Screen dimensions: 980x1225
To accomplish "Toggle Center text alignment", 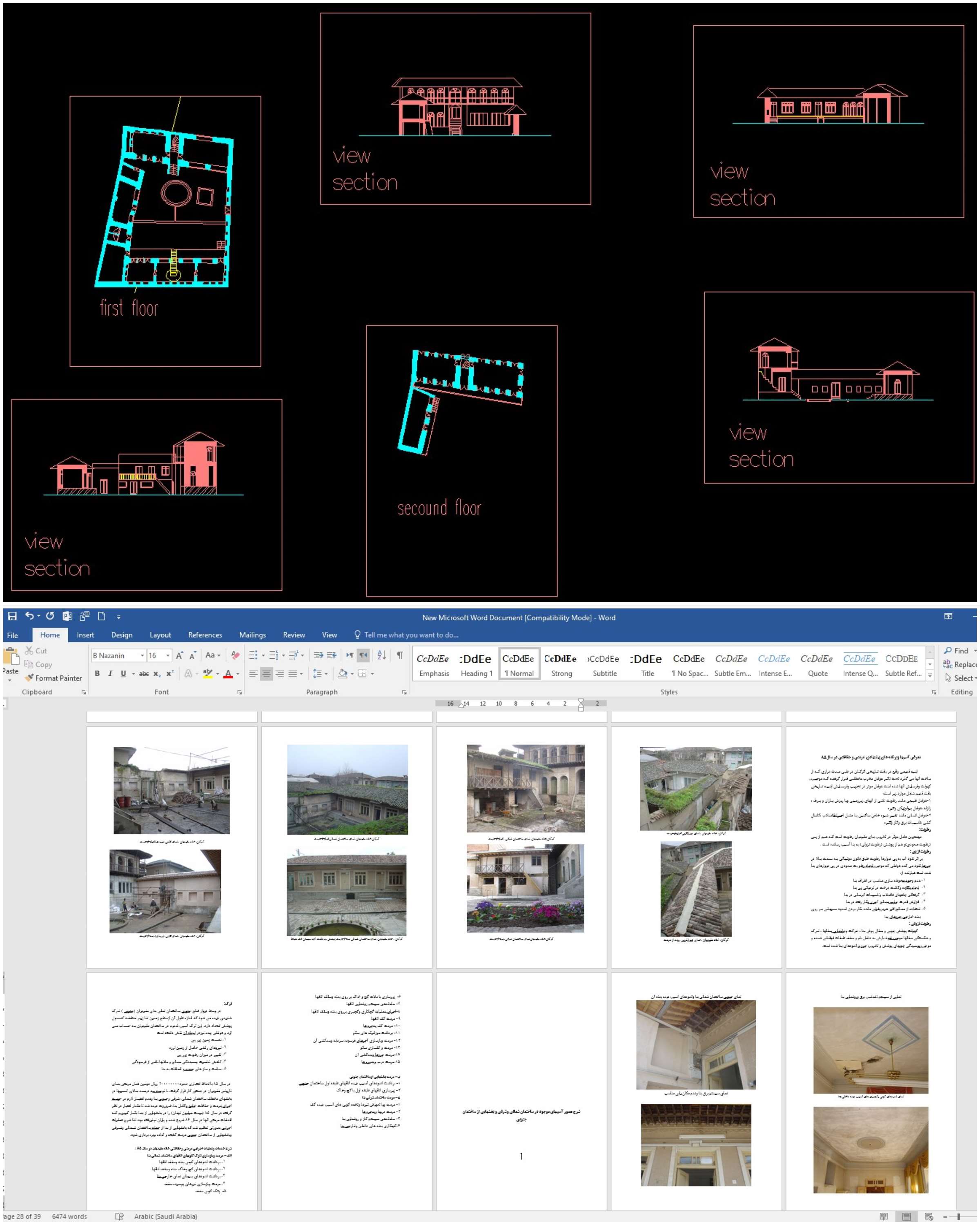I will (267, 673).
